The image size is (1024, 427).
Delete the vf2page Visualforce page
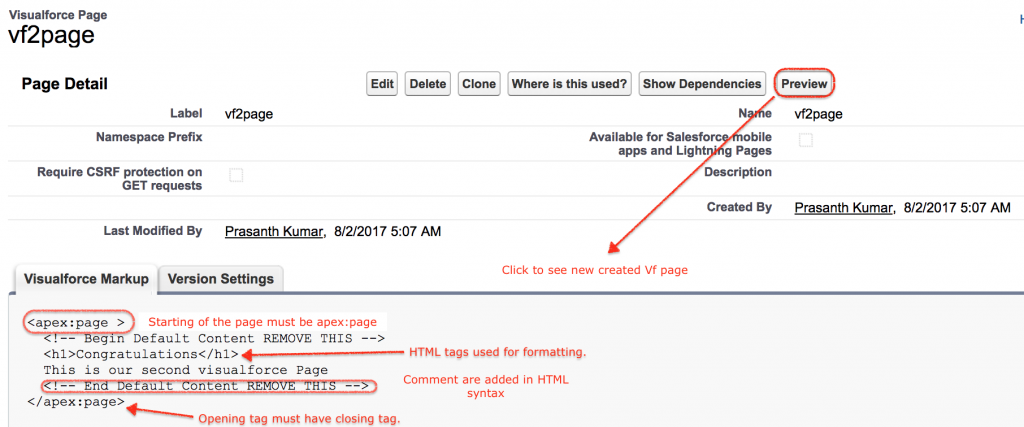coord(428,84)
